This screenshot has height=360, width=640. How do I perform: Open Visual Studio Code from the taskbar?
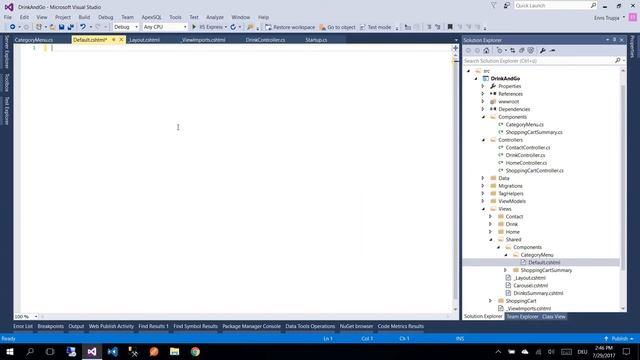113,351
